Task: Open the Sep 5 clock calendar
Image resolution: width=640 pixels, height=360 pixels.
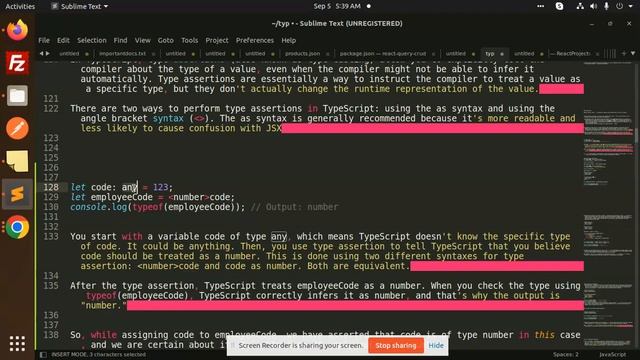Action: pyautogui.click(x=337, y=6)
